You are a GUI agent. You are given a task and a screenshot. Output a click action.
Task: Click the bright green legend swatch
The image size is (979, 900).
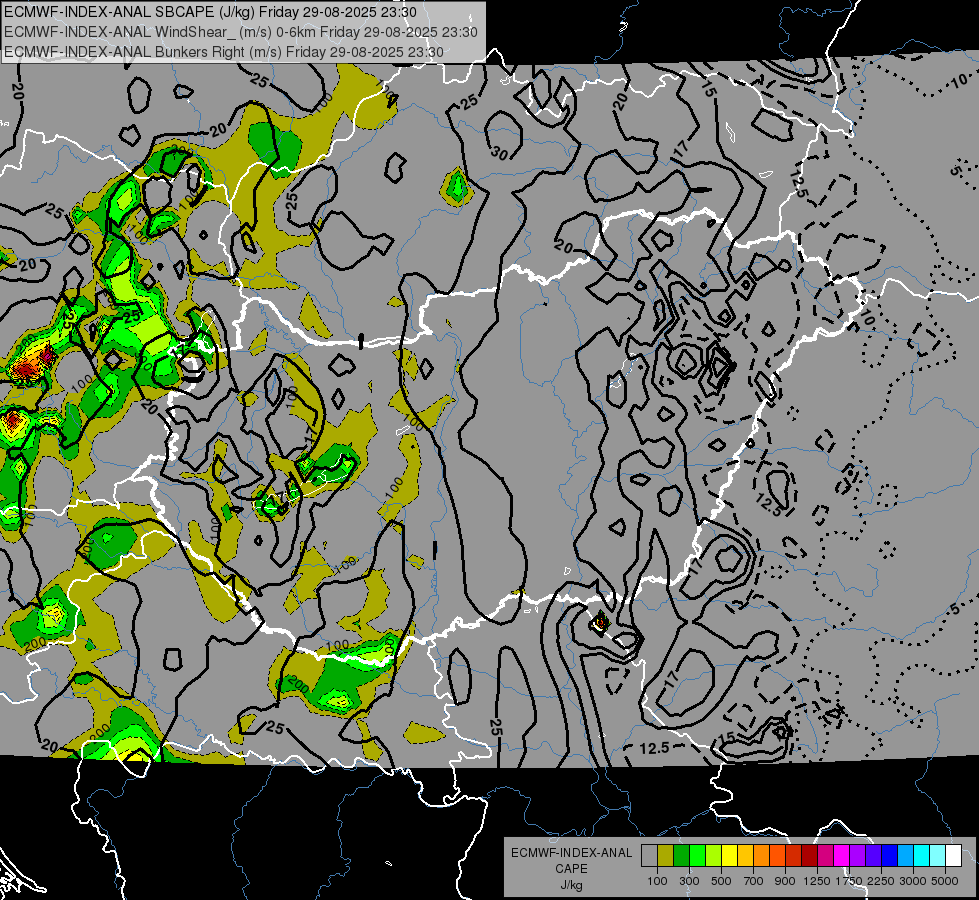tap(697, 856)
